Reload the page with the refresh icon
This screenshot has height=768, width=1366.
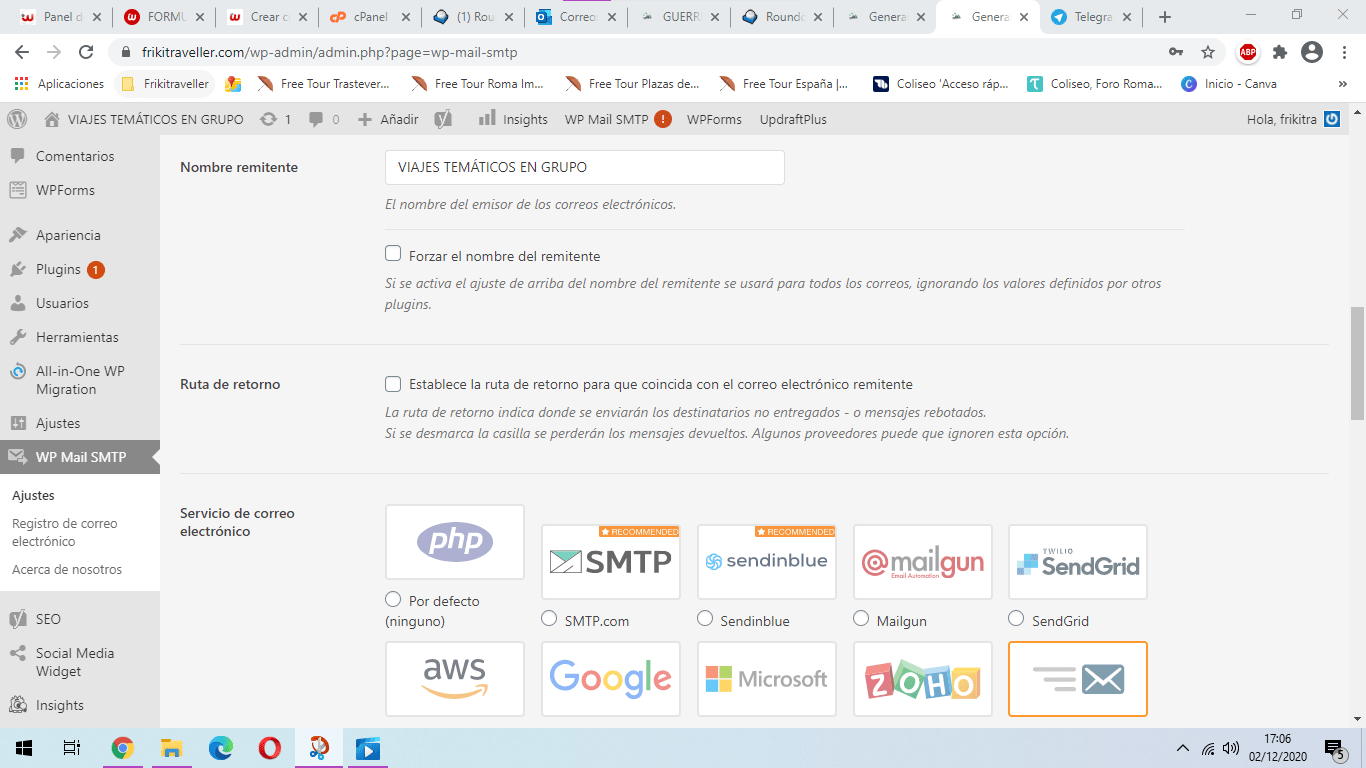coord(86,52)
